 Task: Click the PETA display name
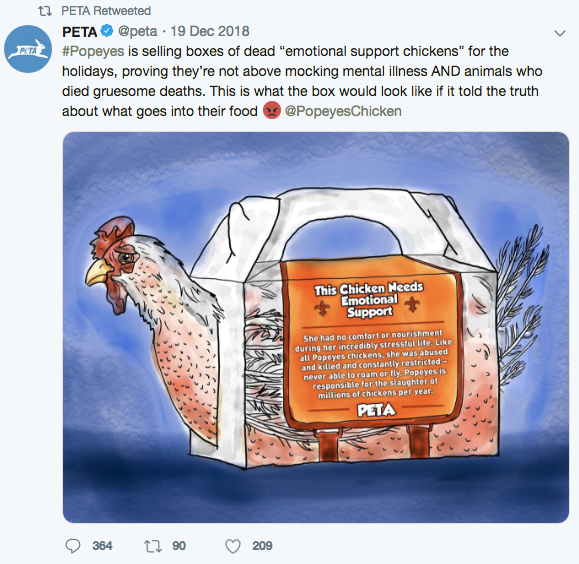tap(79, 32)
